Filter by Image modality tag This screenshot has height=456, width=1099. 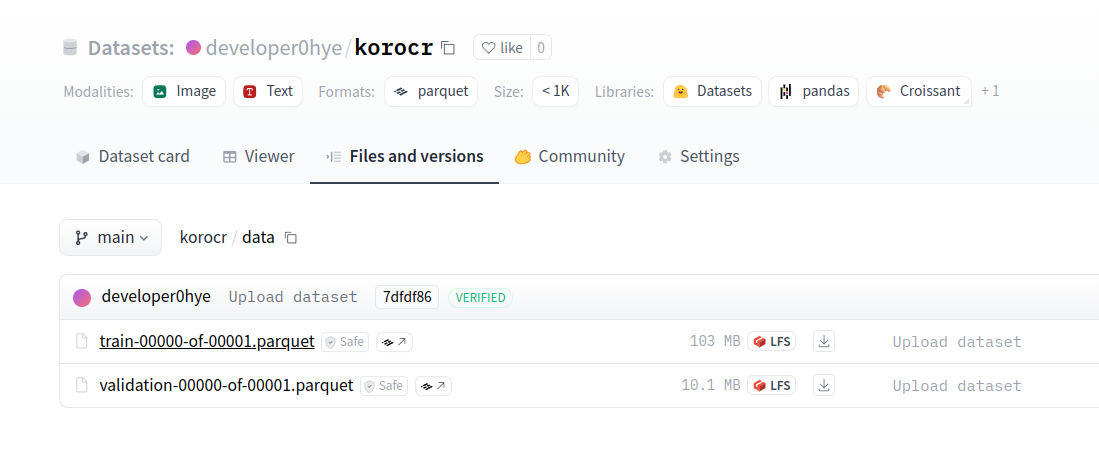click(x=184, y=91)
